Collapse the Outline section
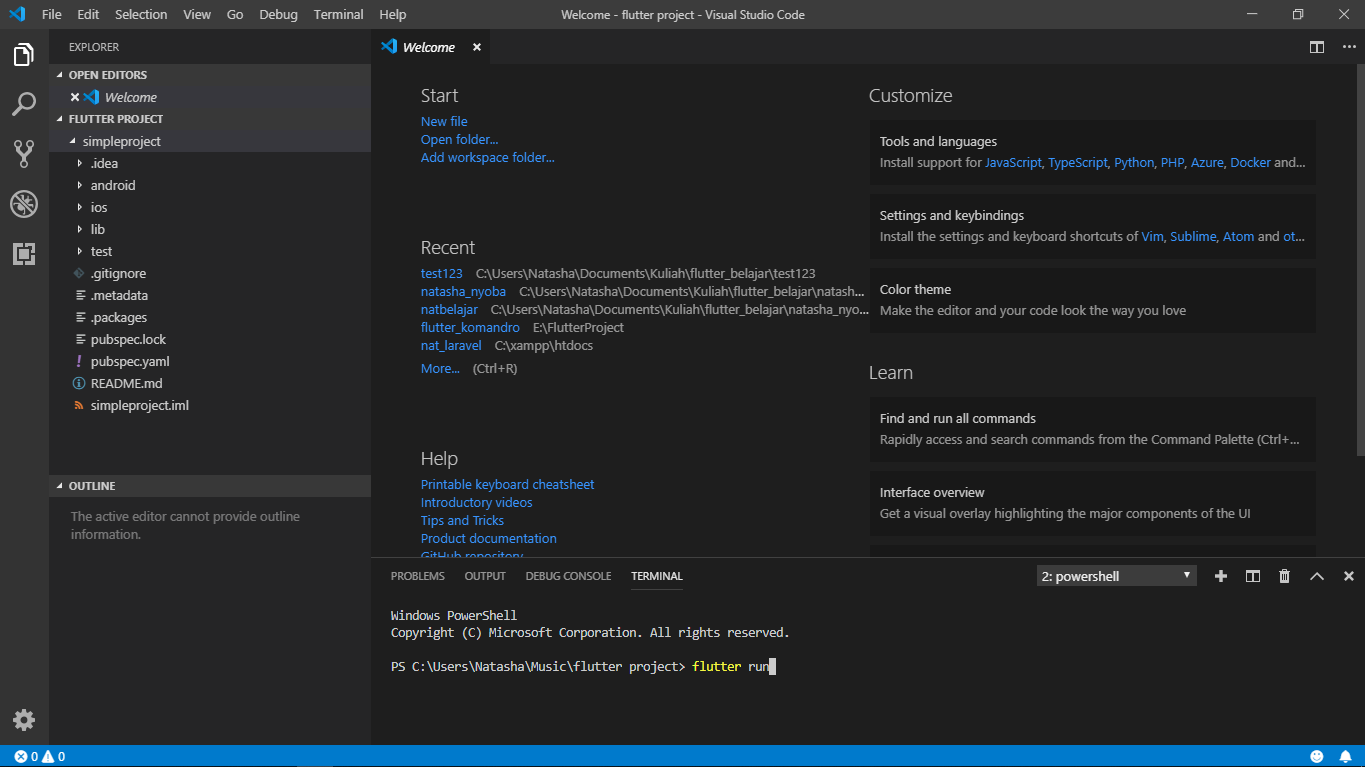The width and height of the screenshot is (1365, 767). [210, 486]
